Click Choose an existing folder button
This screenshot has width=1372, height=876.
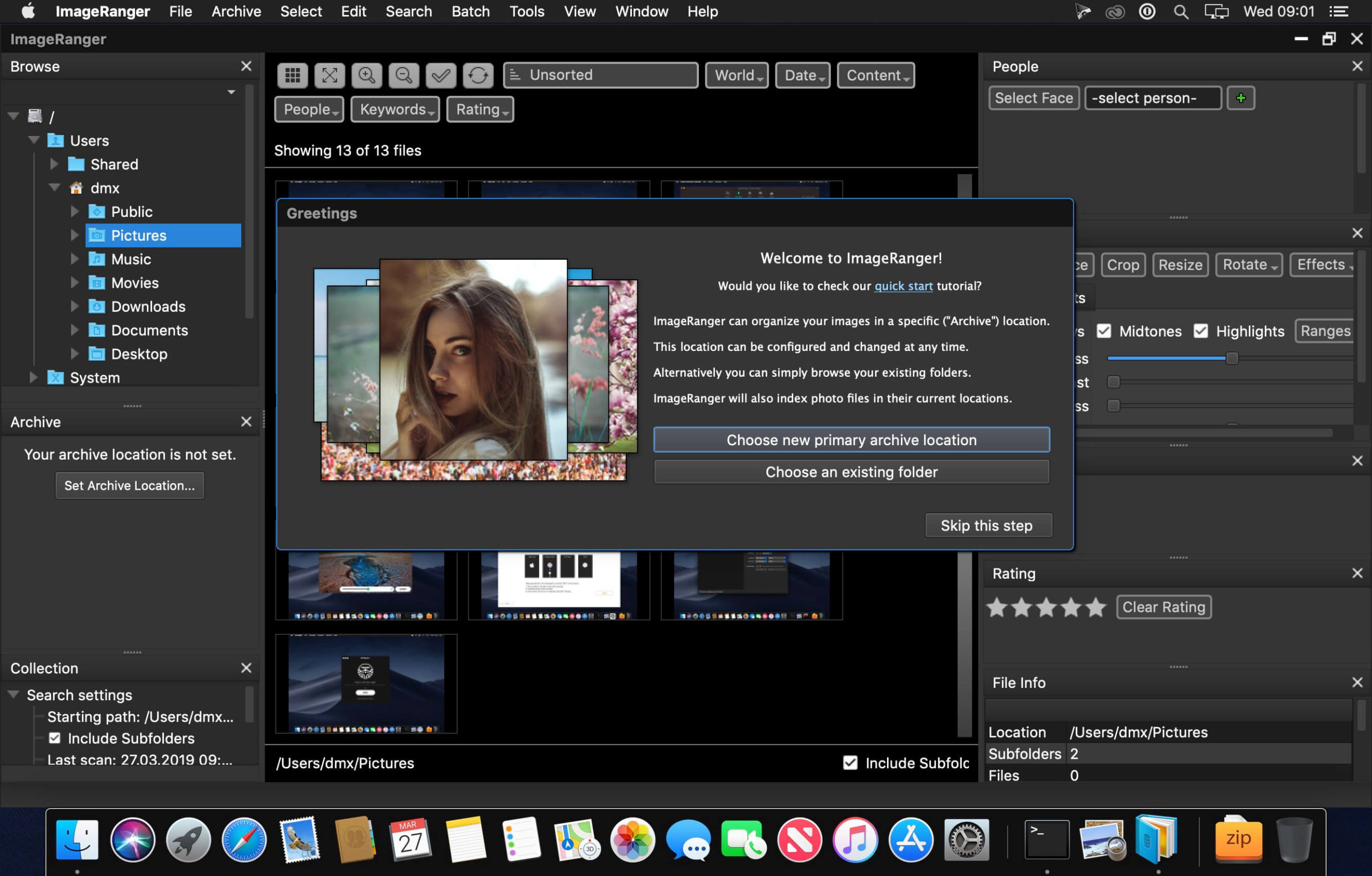(x=851, y=471)
